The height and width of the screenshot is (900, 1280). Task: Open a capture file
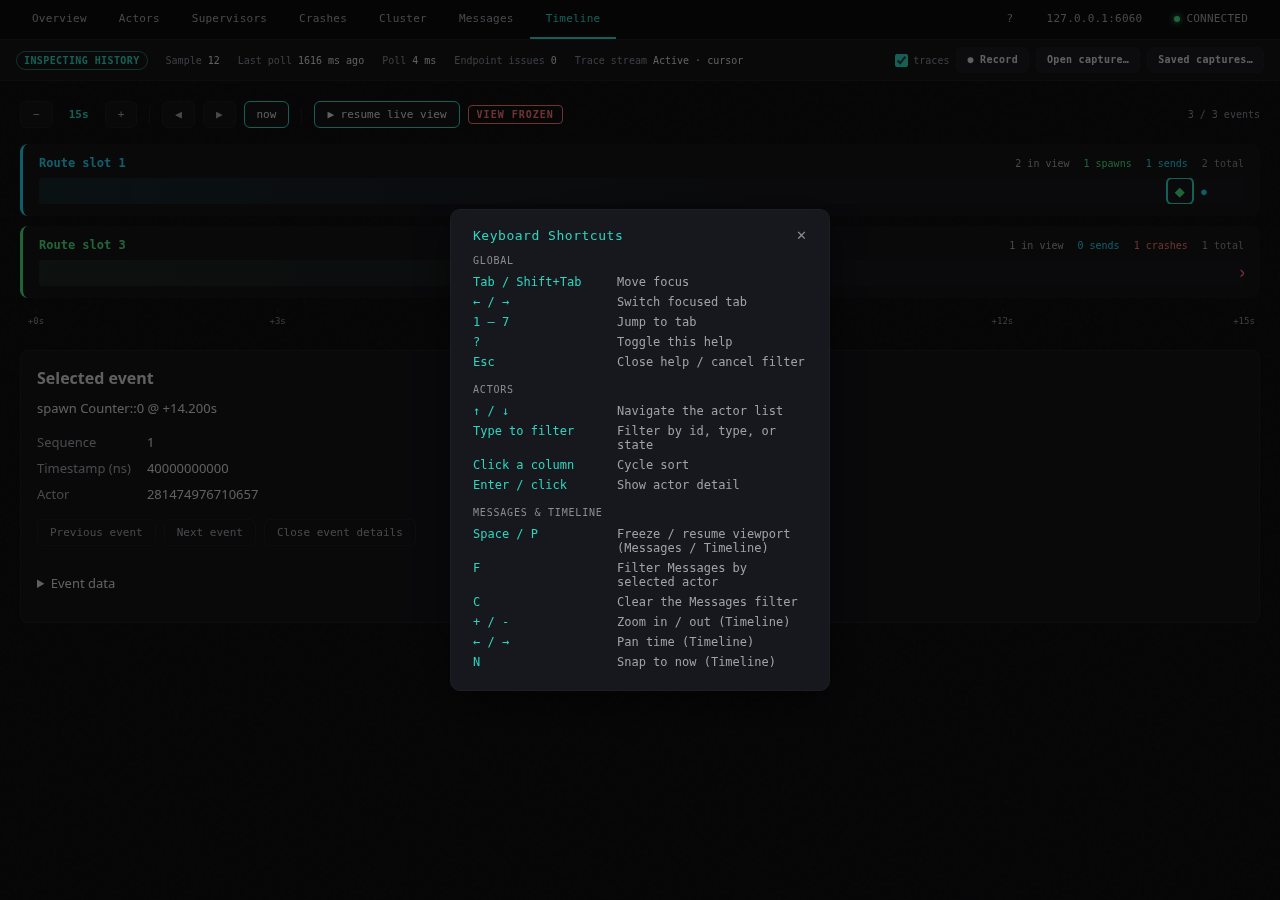coord(1087,60)
